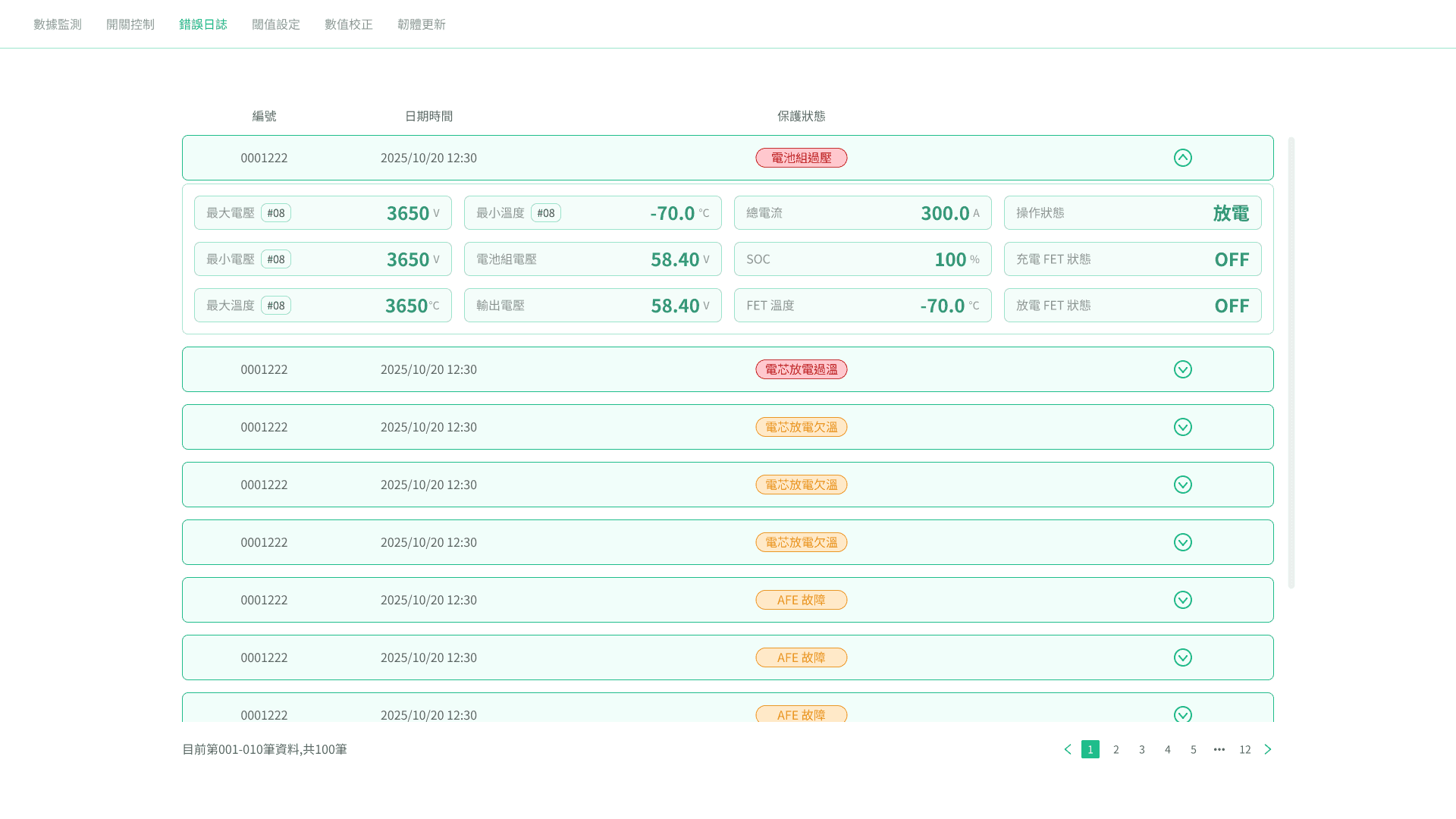Go to page 3 in pagination

pos(1141,749)
